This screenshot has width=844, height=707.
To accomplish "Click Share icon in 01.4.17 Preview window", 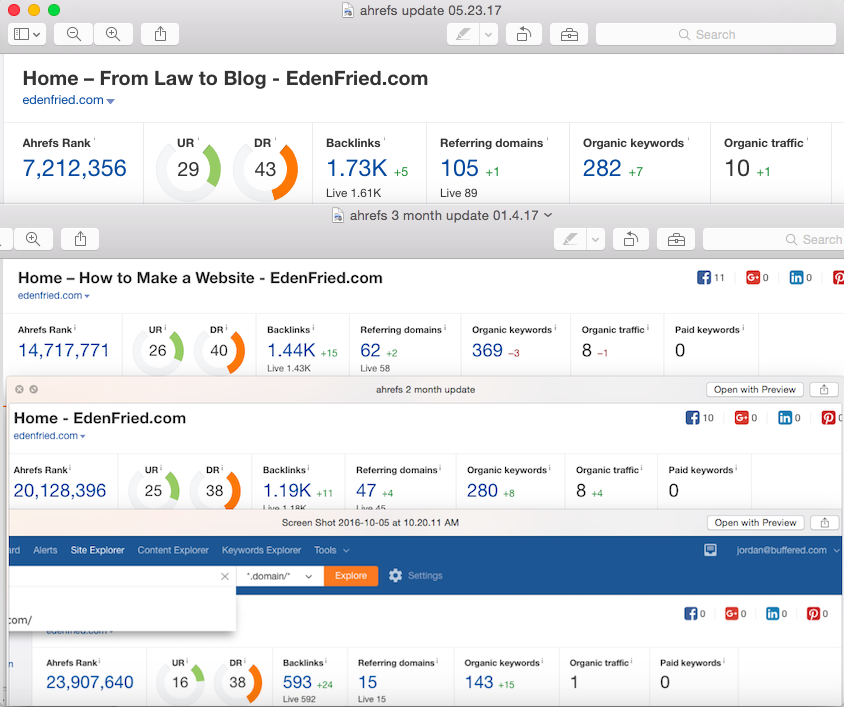I will coord(80,239).
